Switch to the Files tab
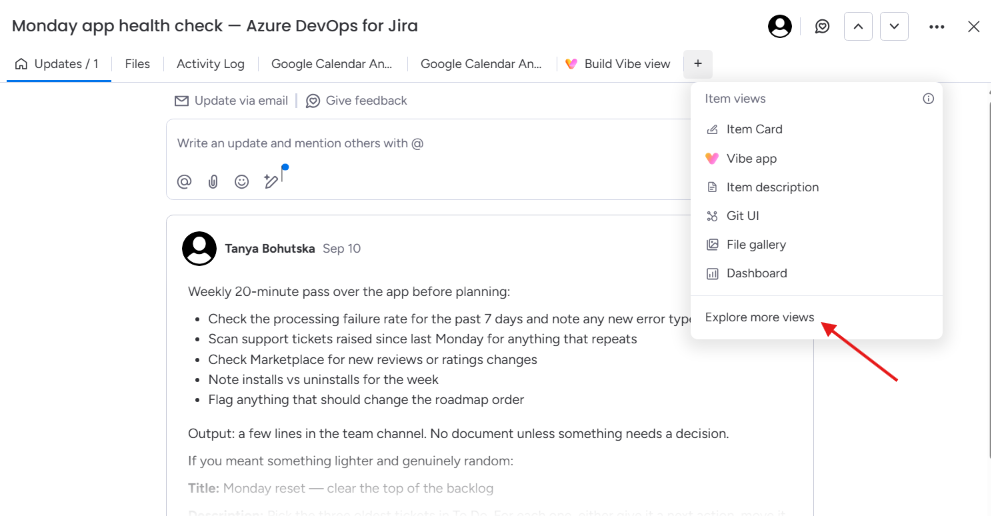991x516 pixels. 137,64
